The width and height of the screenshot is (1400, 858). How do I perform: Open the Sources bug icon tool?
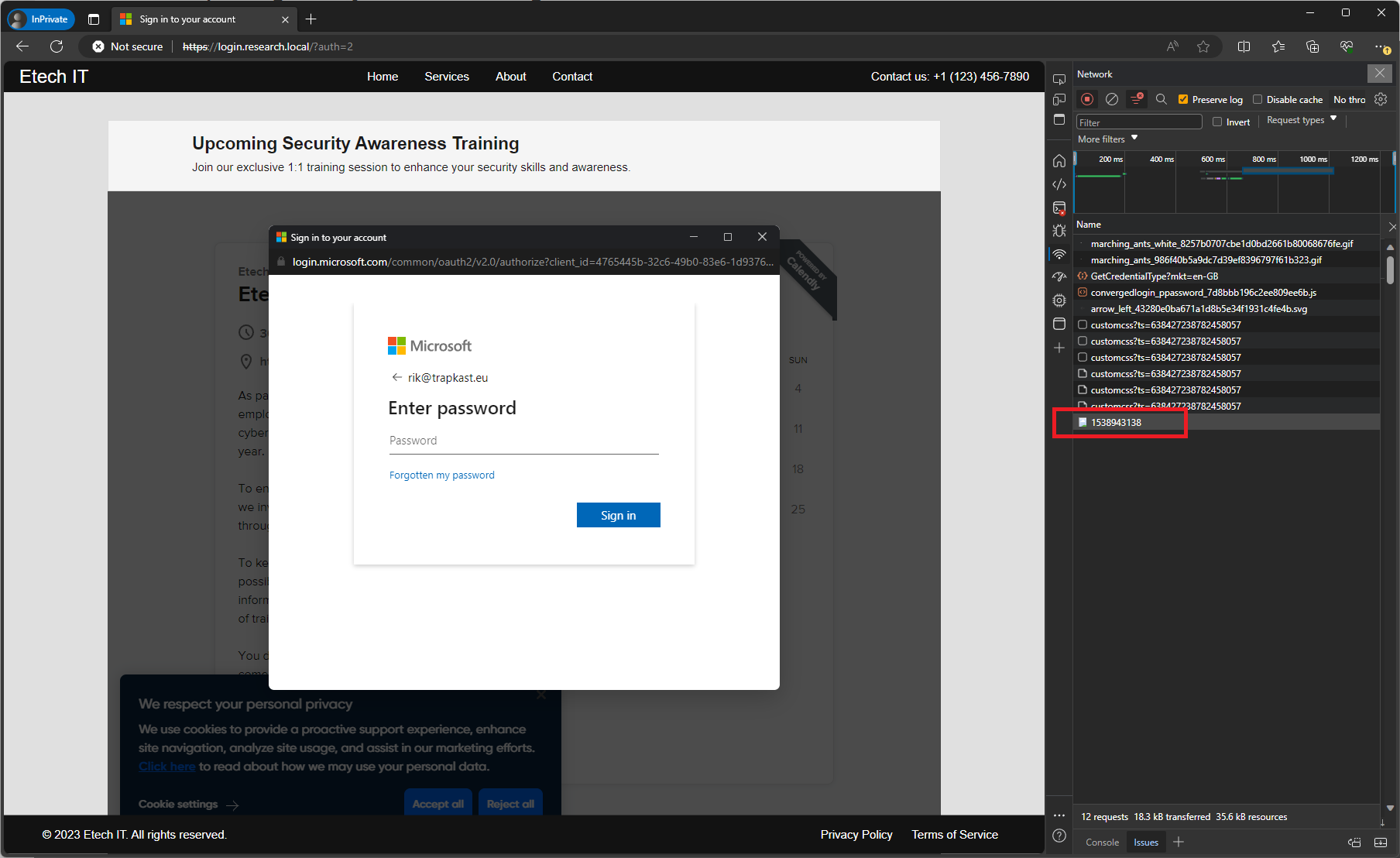(1059, 231)
